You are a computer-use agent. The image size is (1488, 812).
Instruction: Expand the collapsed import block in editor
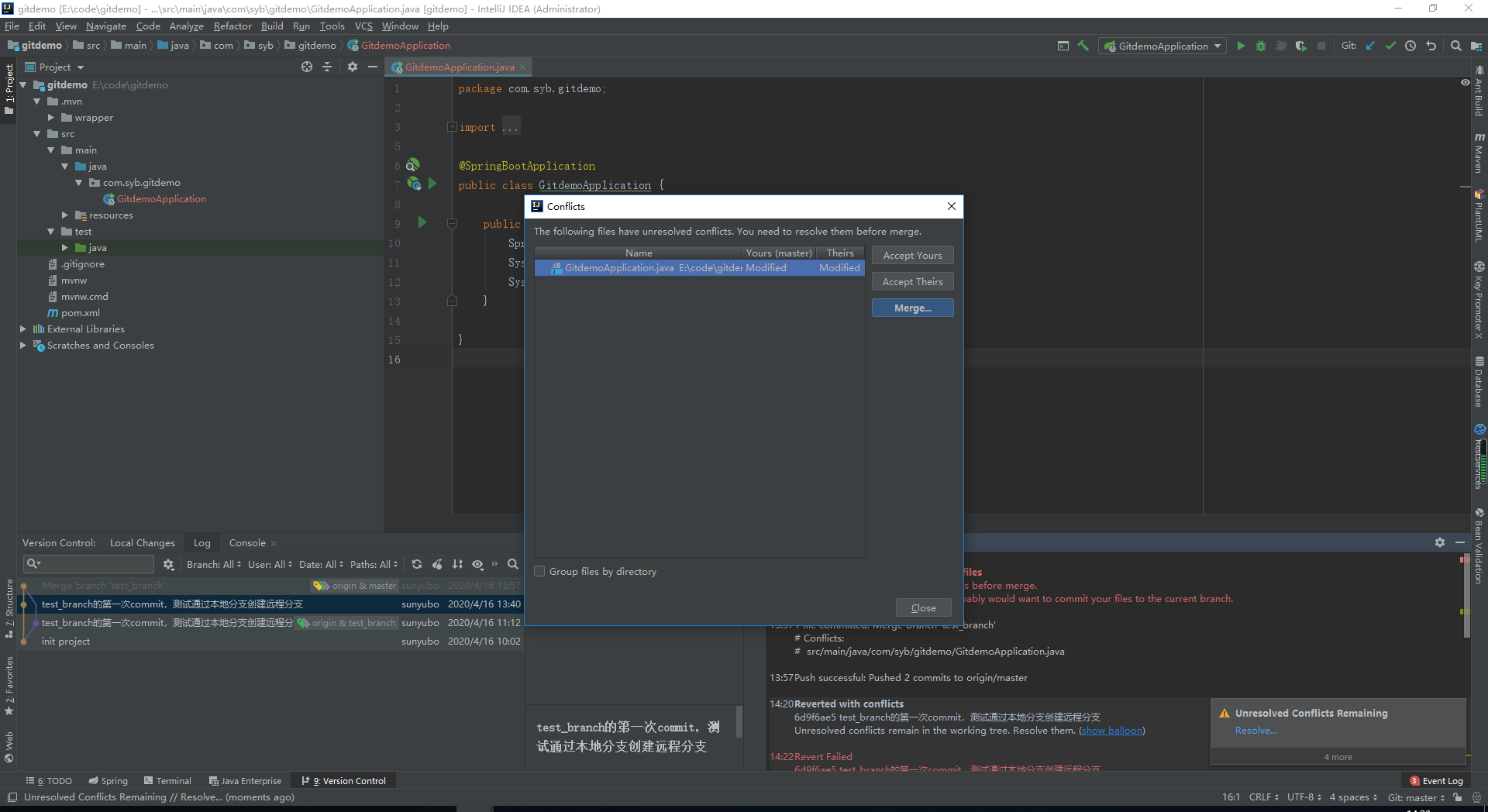(x=451, y=127)
